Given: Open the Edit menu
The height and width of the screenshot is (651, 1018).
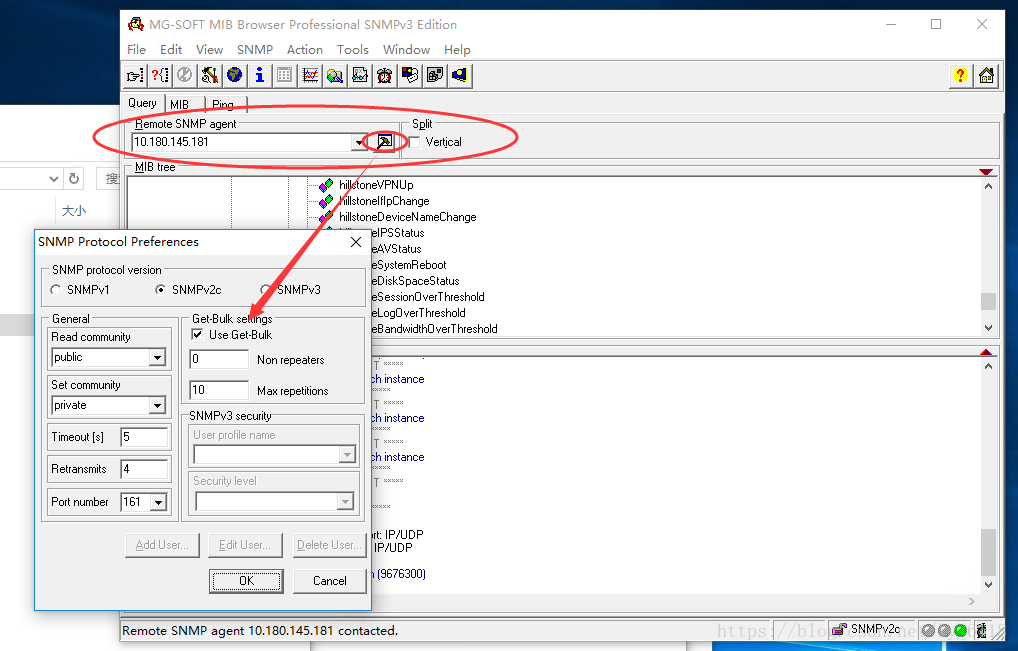Looking at the screenshot, I should tap(171, 49).
